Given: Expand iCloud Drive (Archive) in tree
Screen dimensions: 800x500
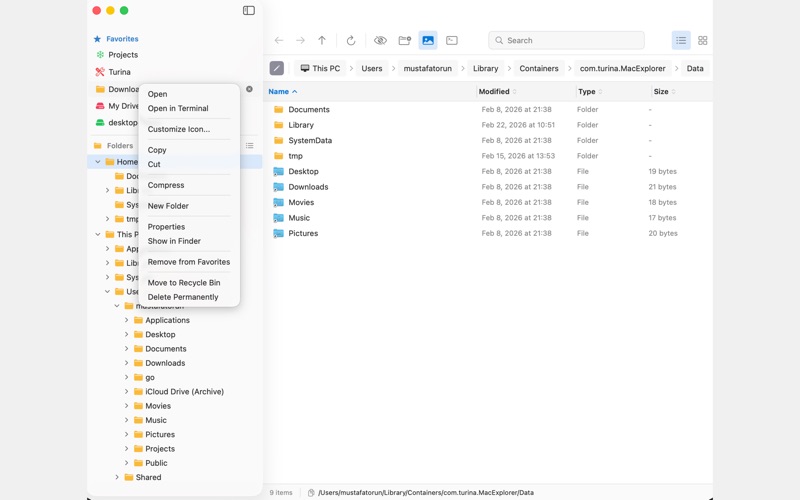Looking at the screenshot, I should coord(127,391).
